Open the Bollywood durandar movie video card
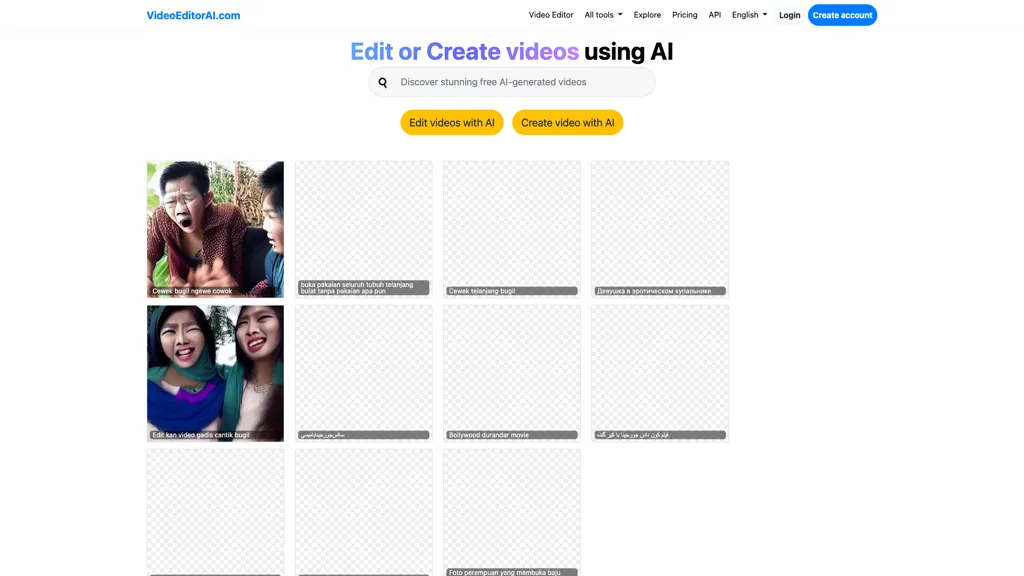Viewport: 1024px width, 576px height. [512, 373]
